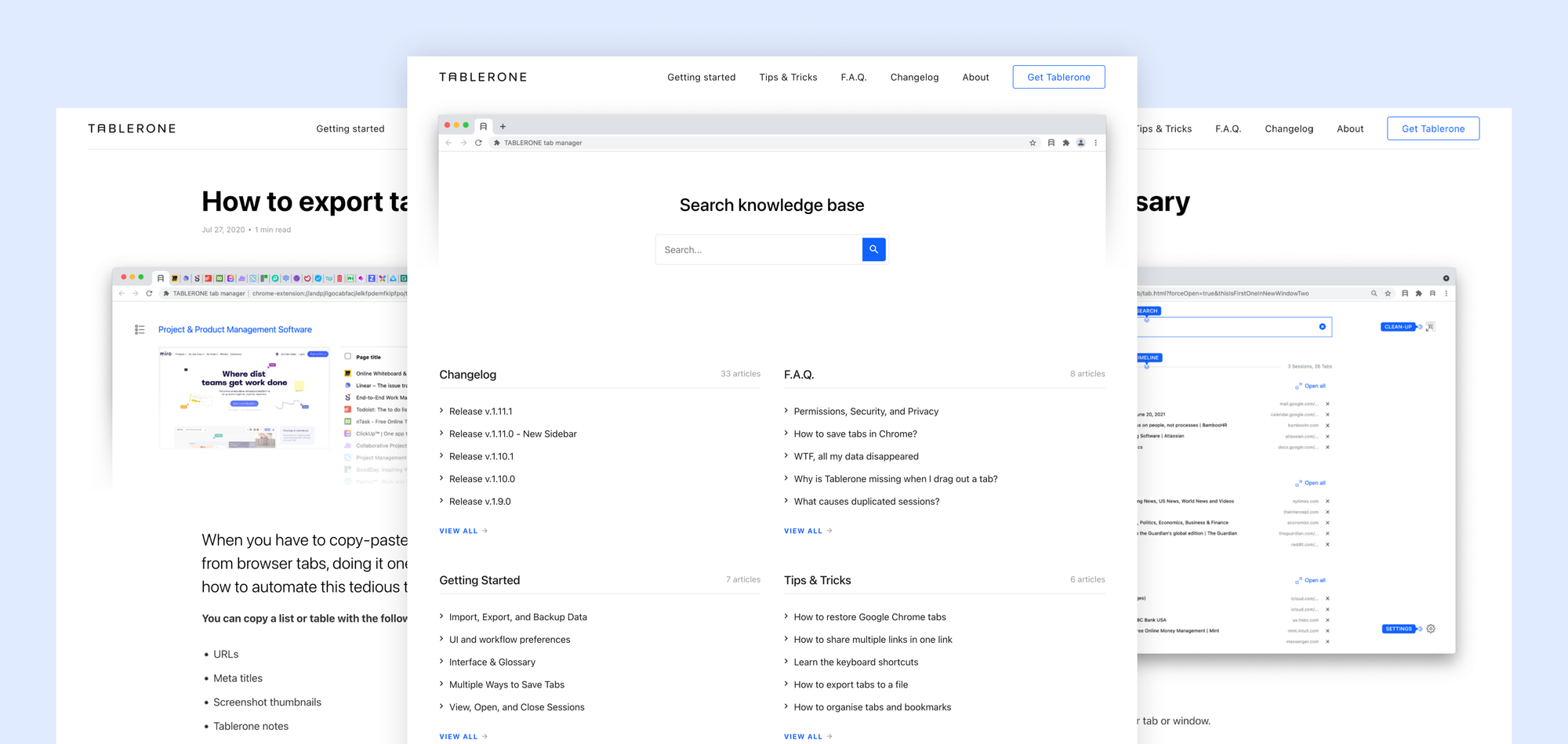Click the Search knowledge base input field
Viewport: 1568px width, 744px height.
[x=759, y=249]
